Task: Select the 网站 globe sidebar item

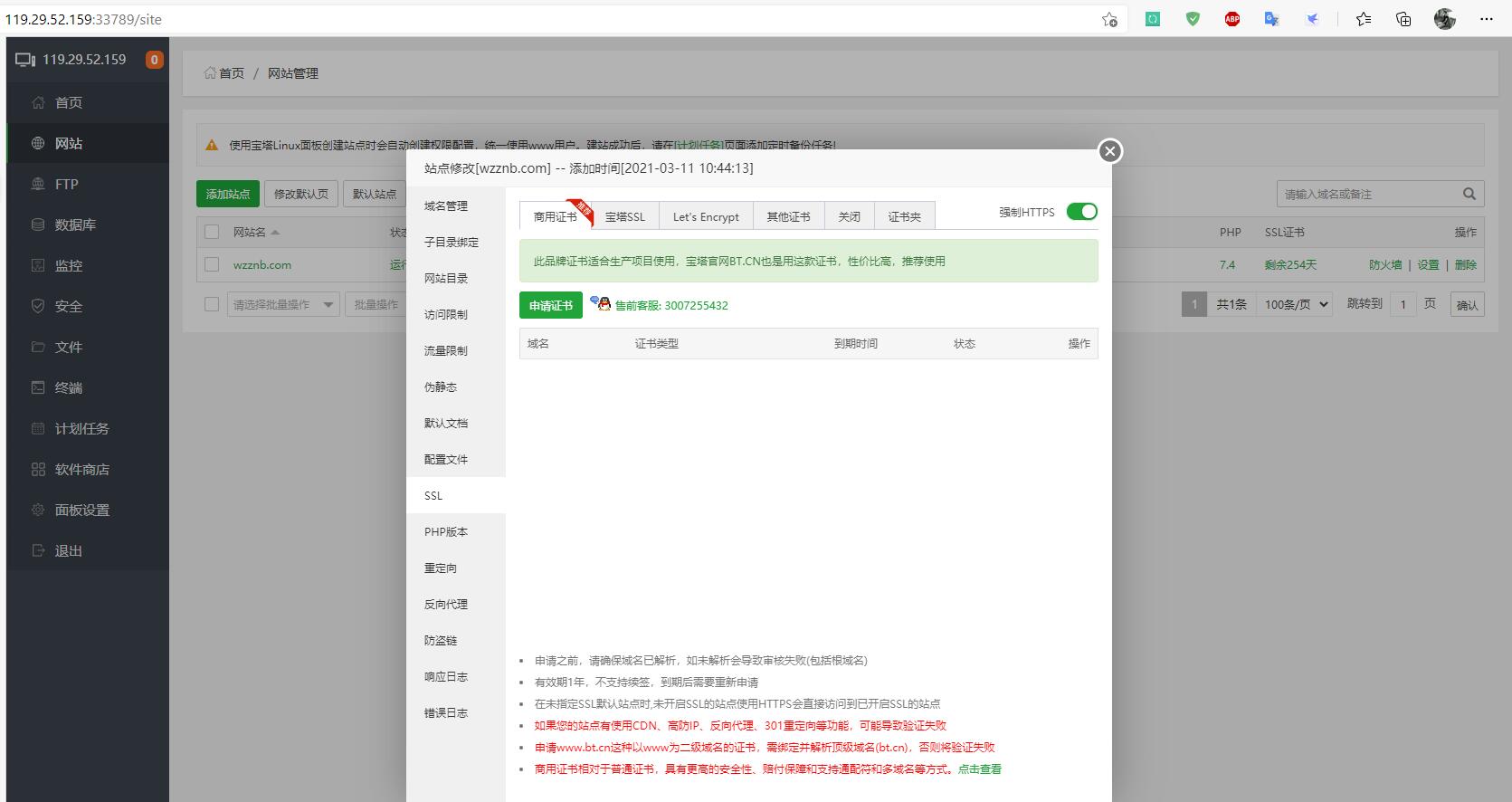Action: coord(87,143)
